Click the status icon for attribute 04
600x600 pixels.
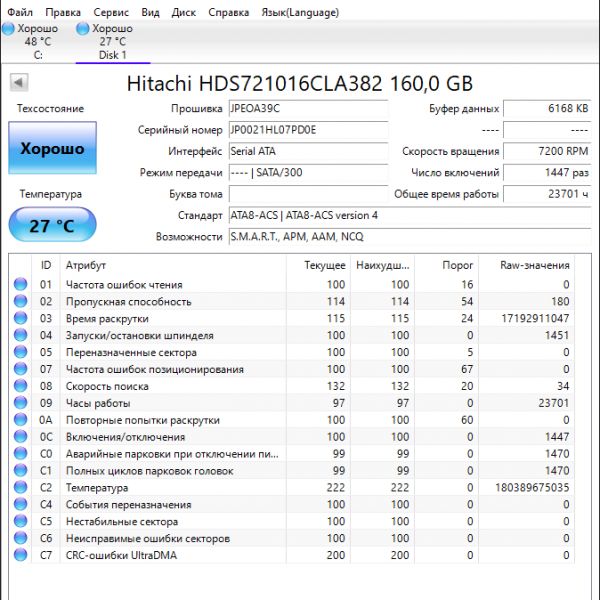(x=21, y=335)
